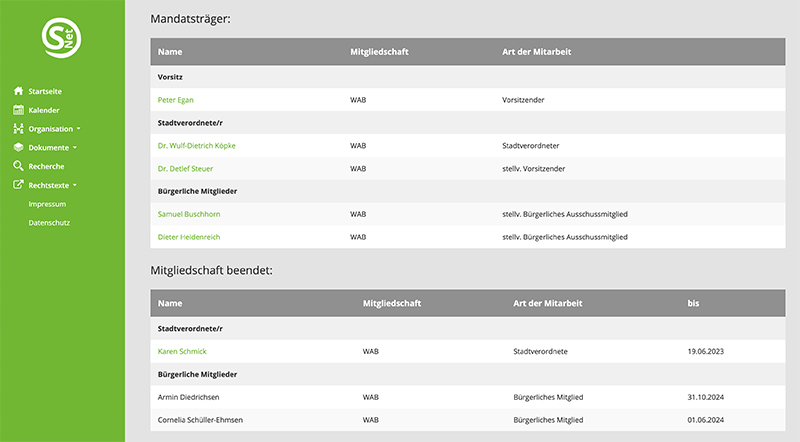This screenshot has width=800, height=442.
Task: Click the "bis" column header
Action: 693,303
